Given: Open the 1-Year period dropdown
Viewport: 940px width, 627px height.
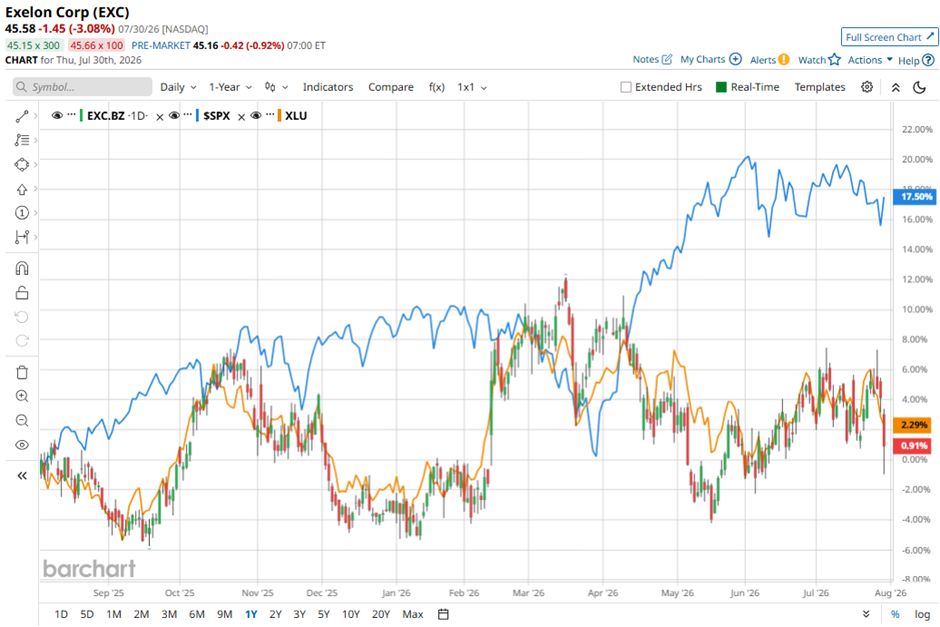Looking at the screenshot, I should pyautogui.click(x=230, y=87).
